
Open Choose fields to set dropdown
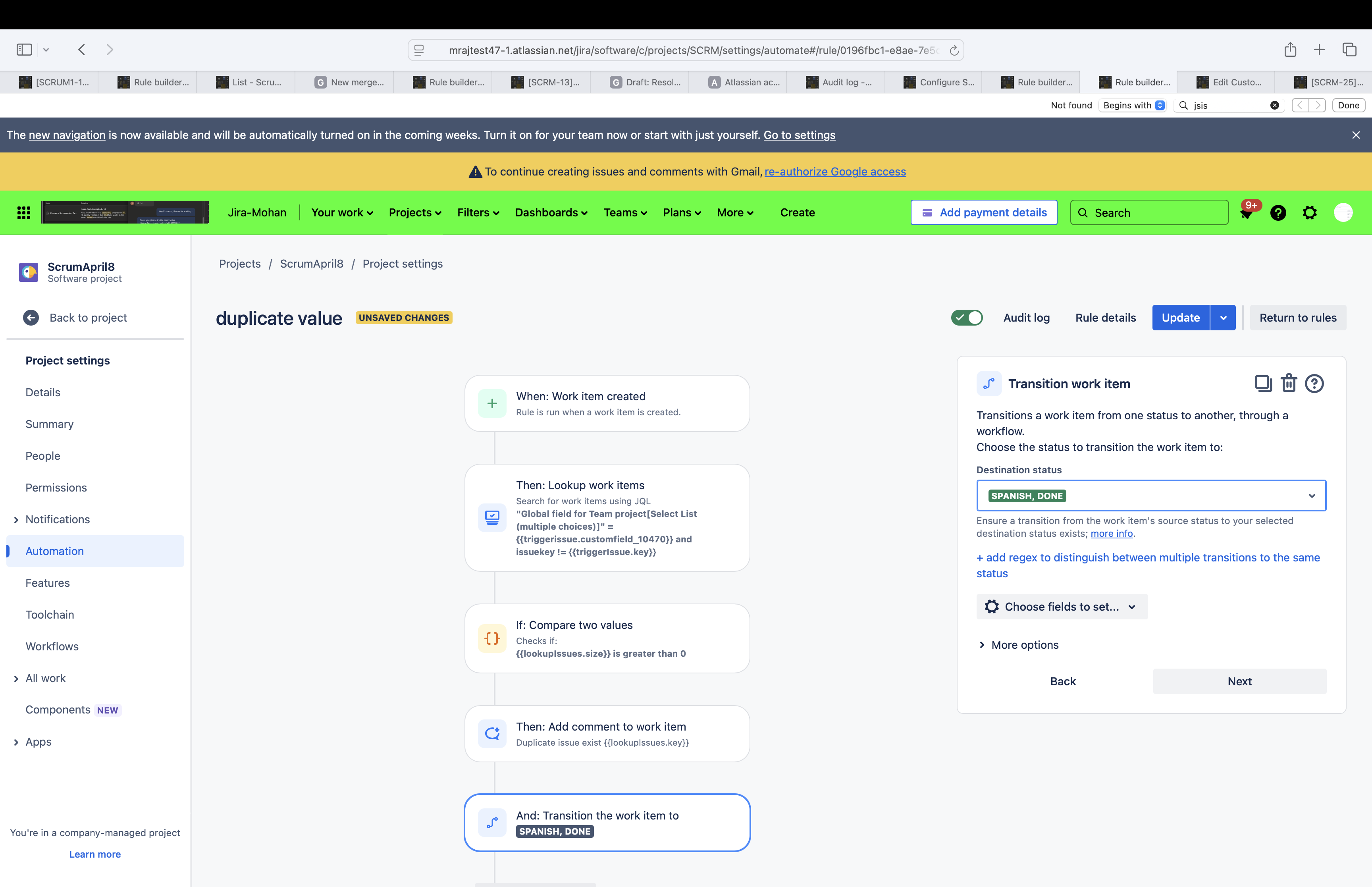click(x=1062, y=607)
